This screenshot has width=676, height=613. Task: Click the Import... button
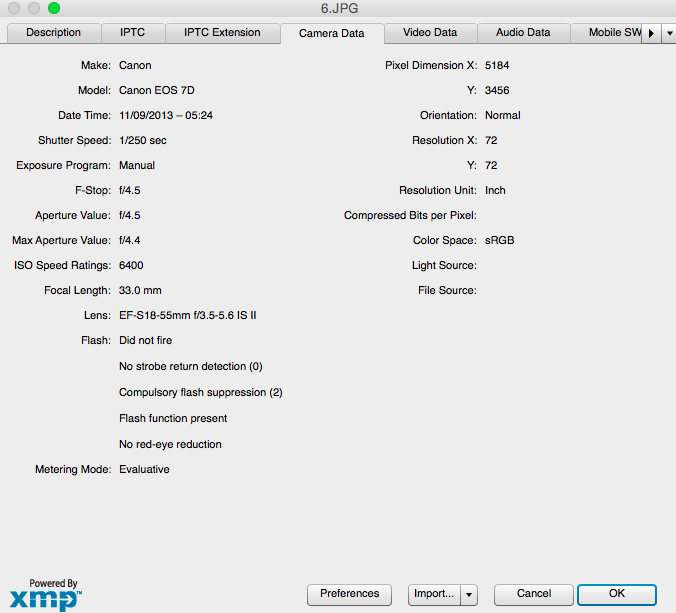[434, 594]
